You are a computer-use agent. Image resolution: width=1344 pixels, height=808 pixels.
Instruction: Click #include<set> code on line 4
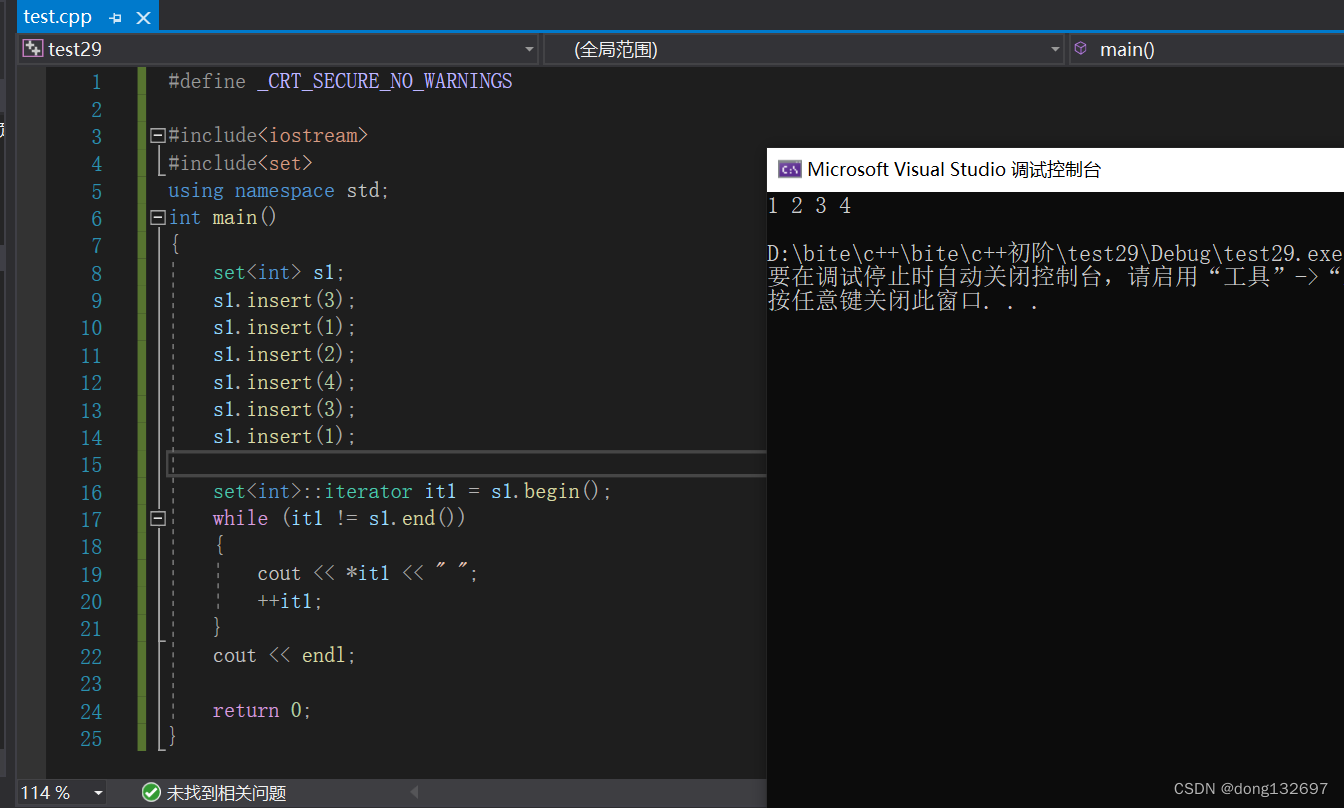point(240,163)
